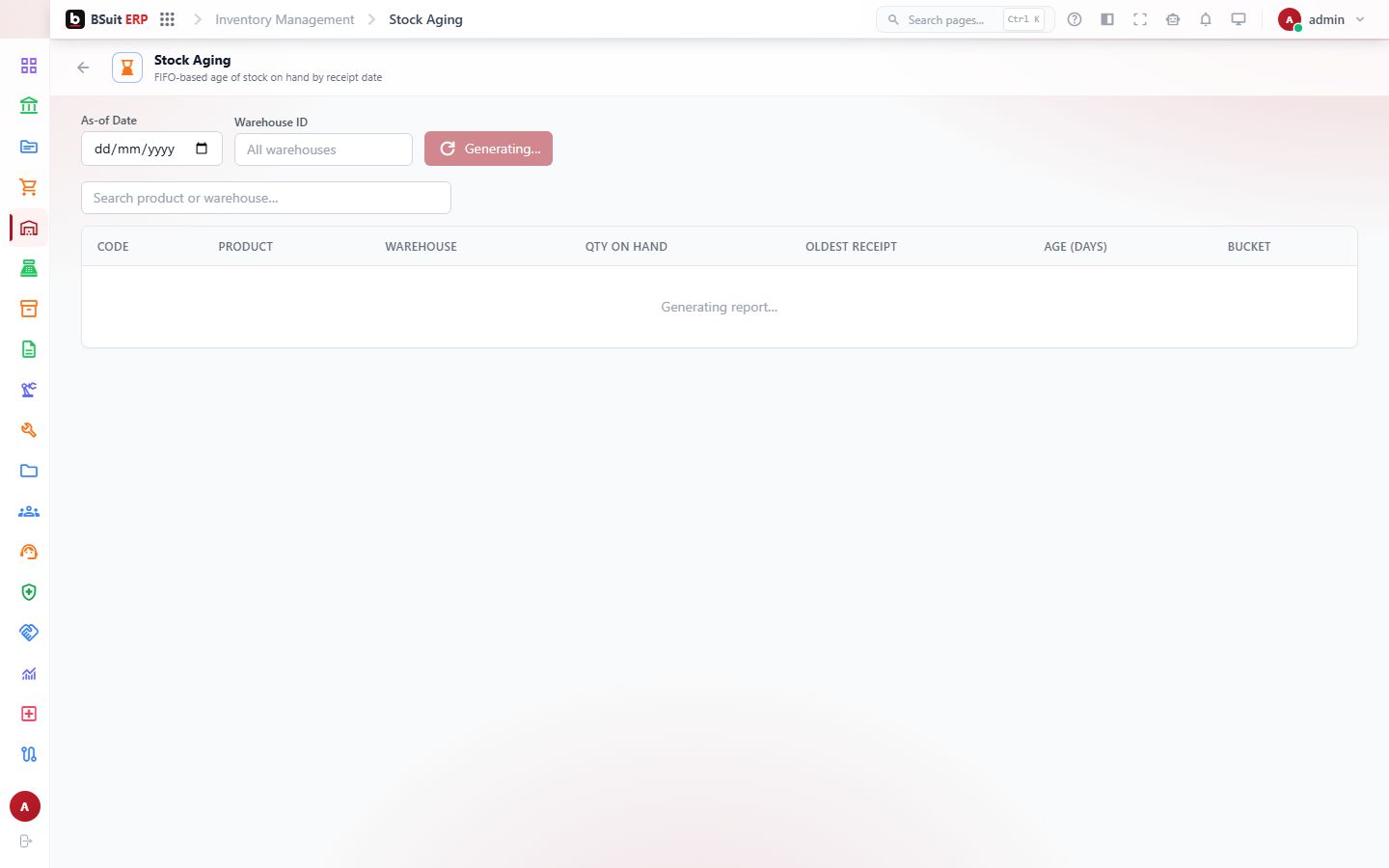Go back using the left arrow

pyautogui.click(x=83, y=68)
